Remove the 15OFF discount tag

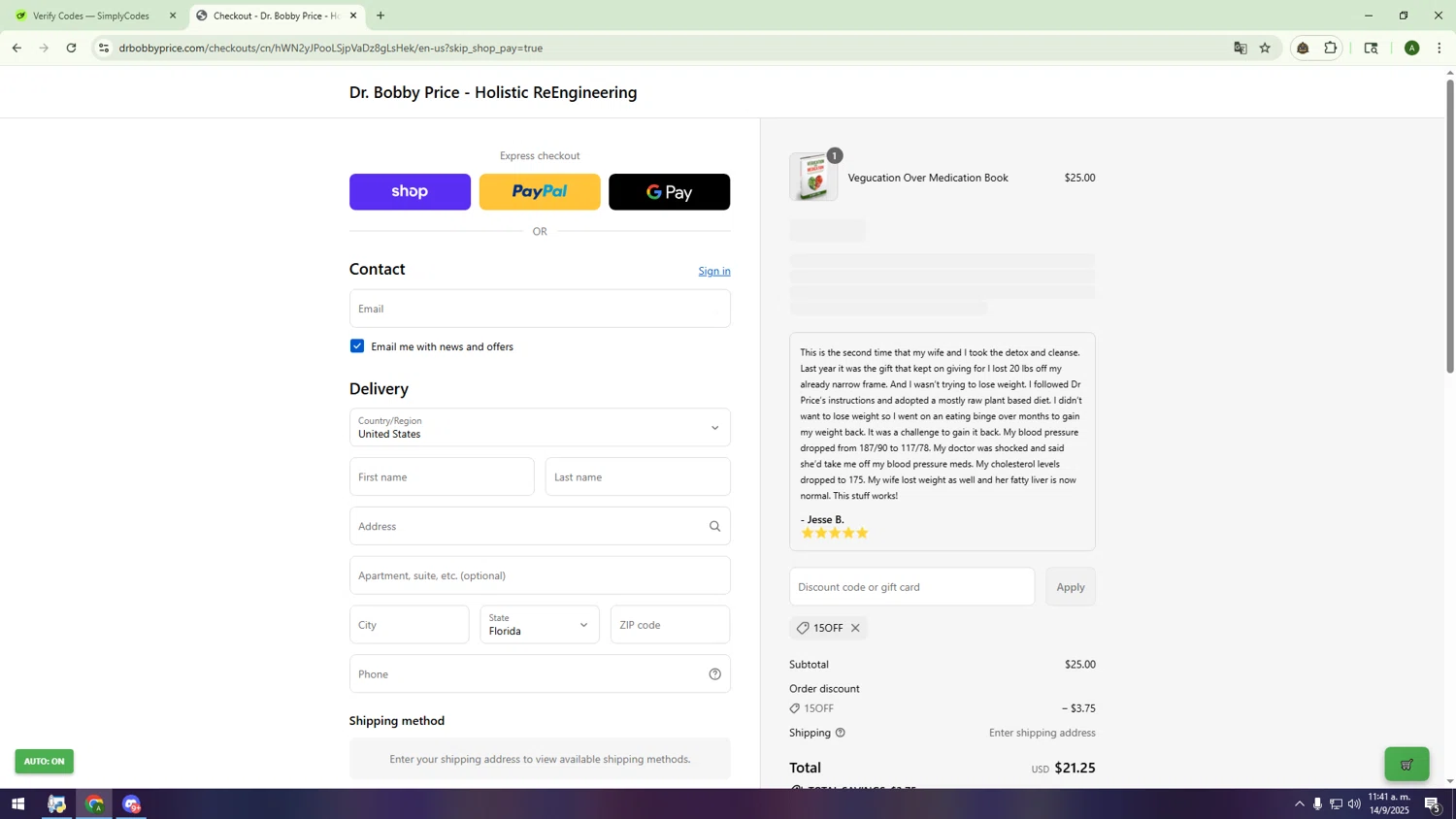tap(855, 628)
